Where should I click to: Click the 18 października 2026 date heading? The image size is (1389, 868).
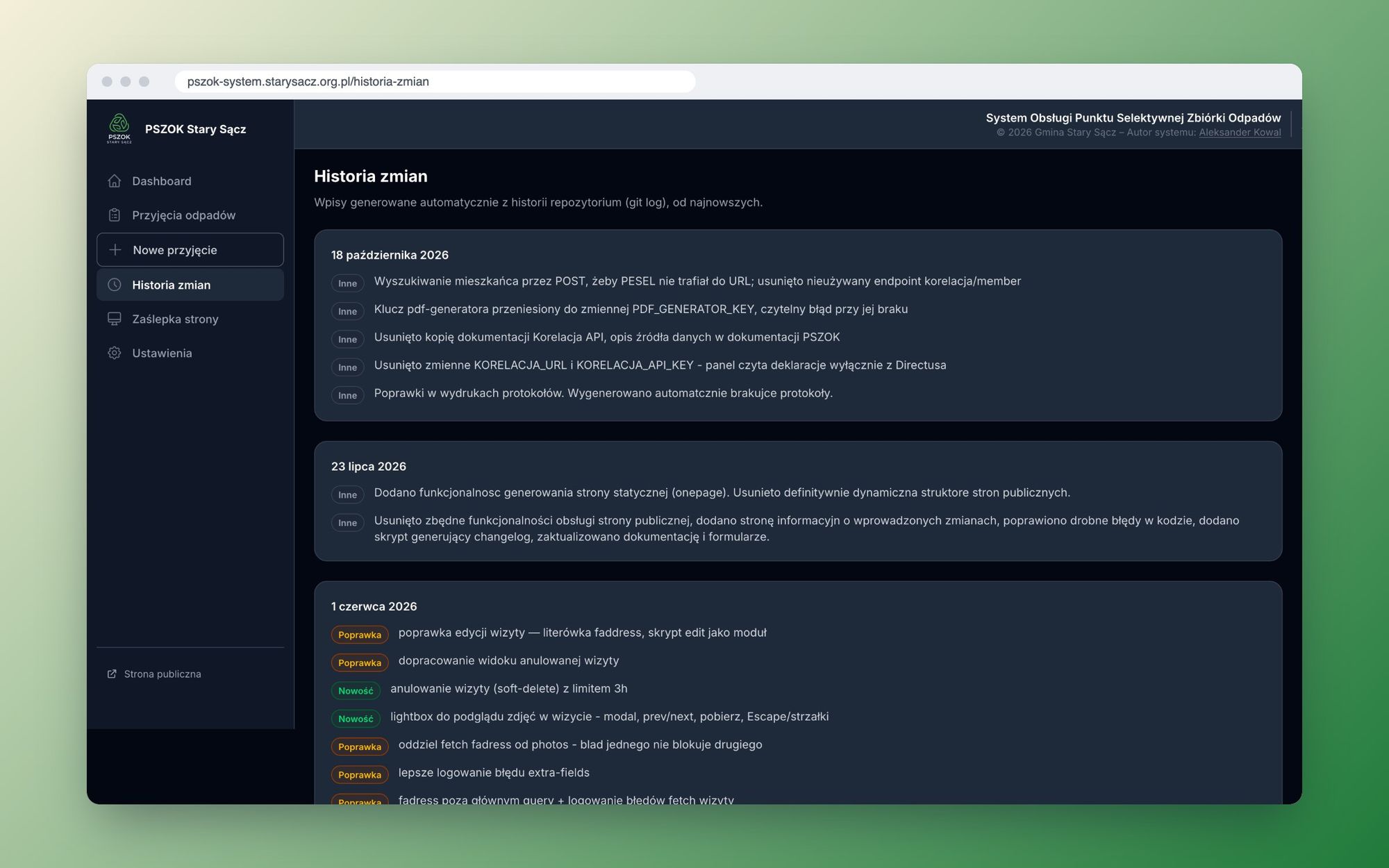pos(390,255)
